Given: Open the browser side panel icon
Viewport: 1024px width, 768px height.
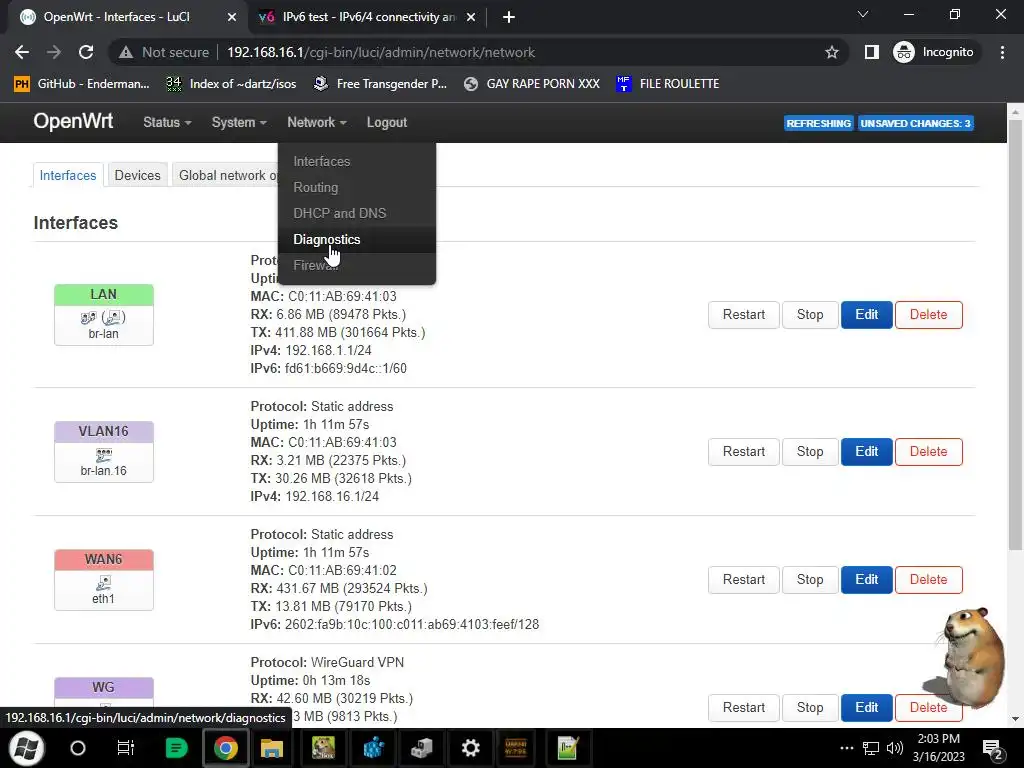Looking at the screenshot, I should tap(871, 52).
